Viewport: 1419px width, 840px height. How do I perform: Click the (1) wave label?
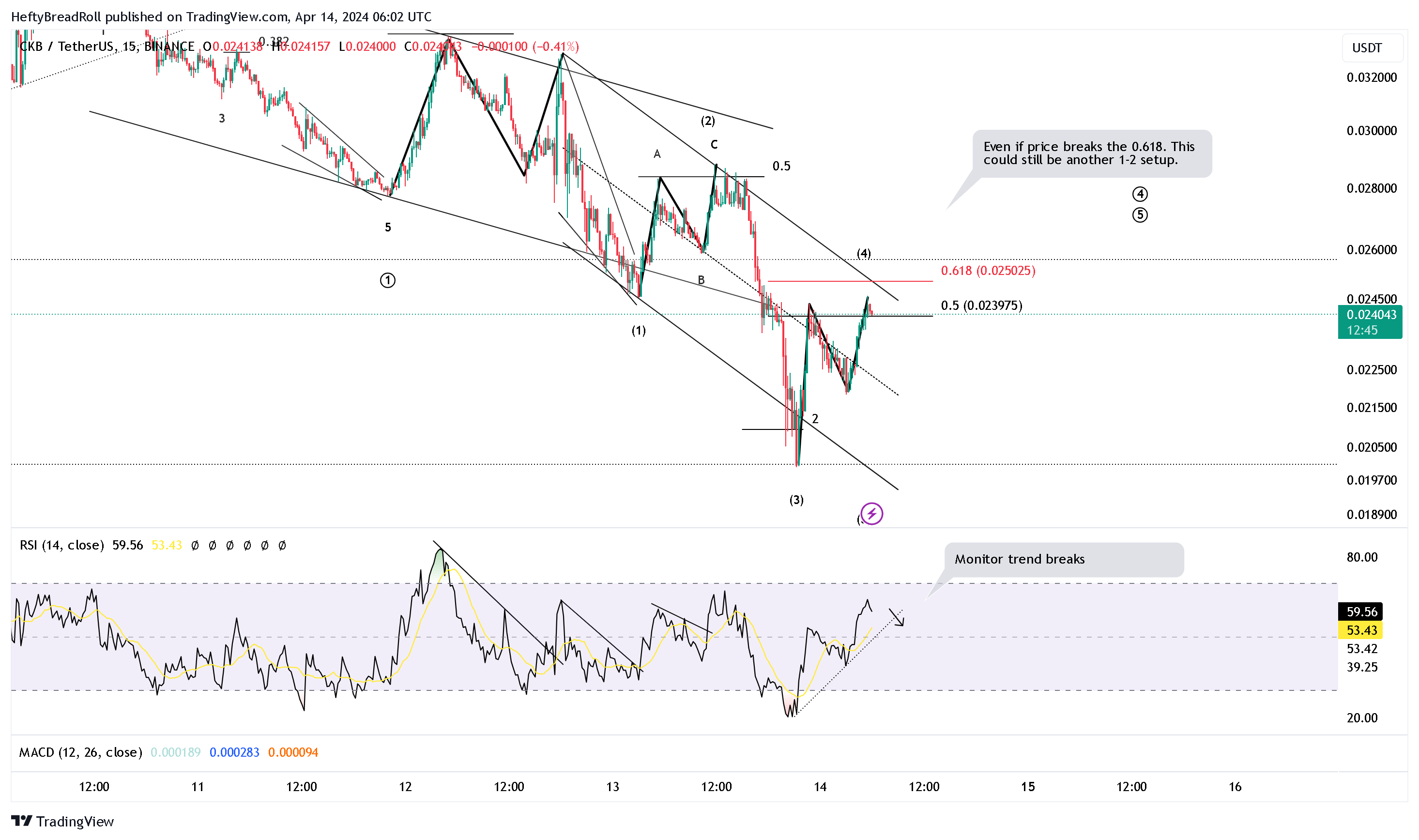pyautogui.click(x=639, y=331)
